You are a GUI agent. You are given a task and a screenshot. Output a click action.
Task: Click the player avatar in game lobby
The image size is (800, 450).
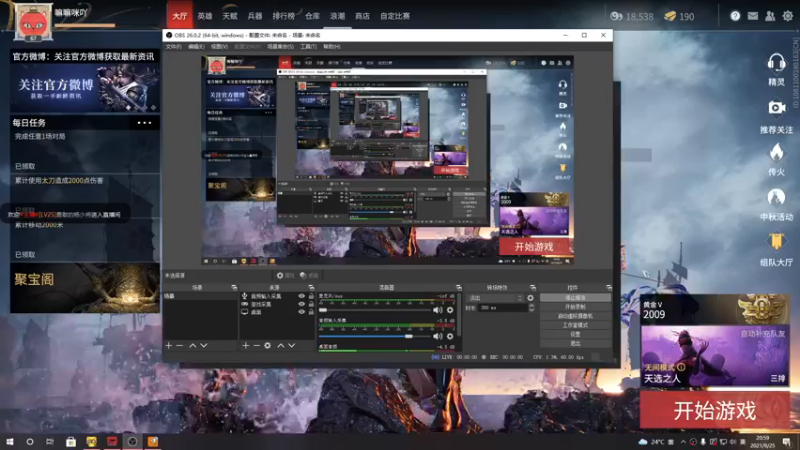pos(33,21)
